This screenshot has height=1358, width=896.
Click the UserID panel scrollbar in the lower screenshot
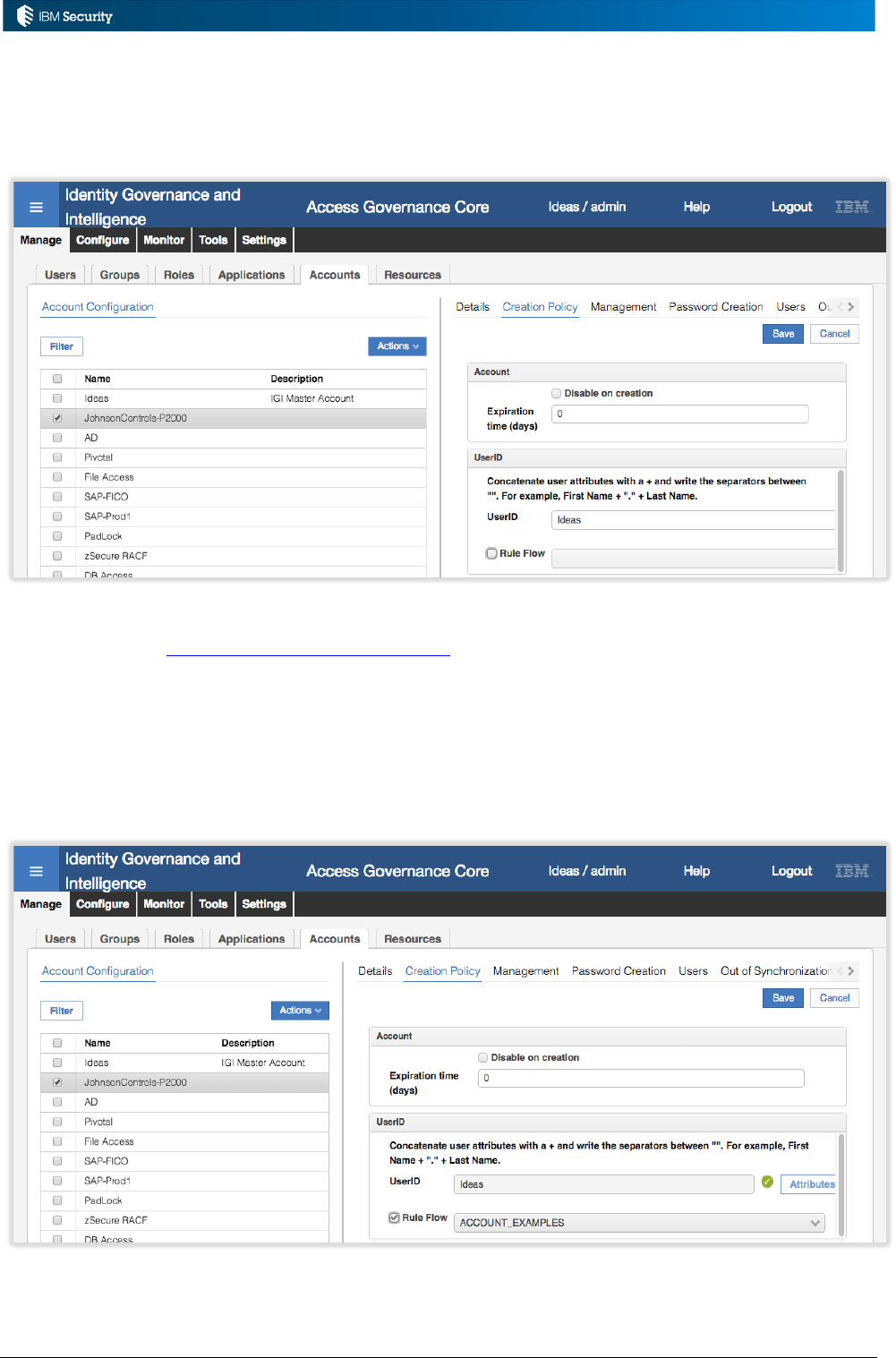click(841, 1184)
